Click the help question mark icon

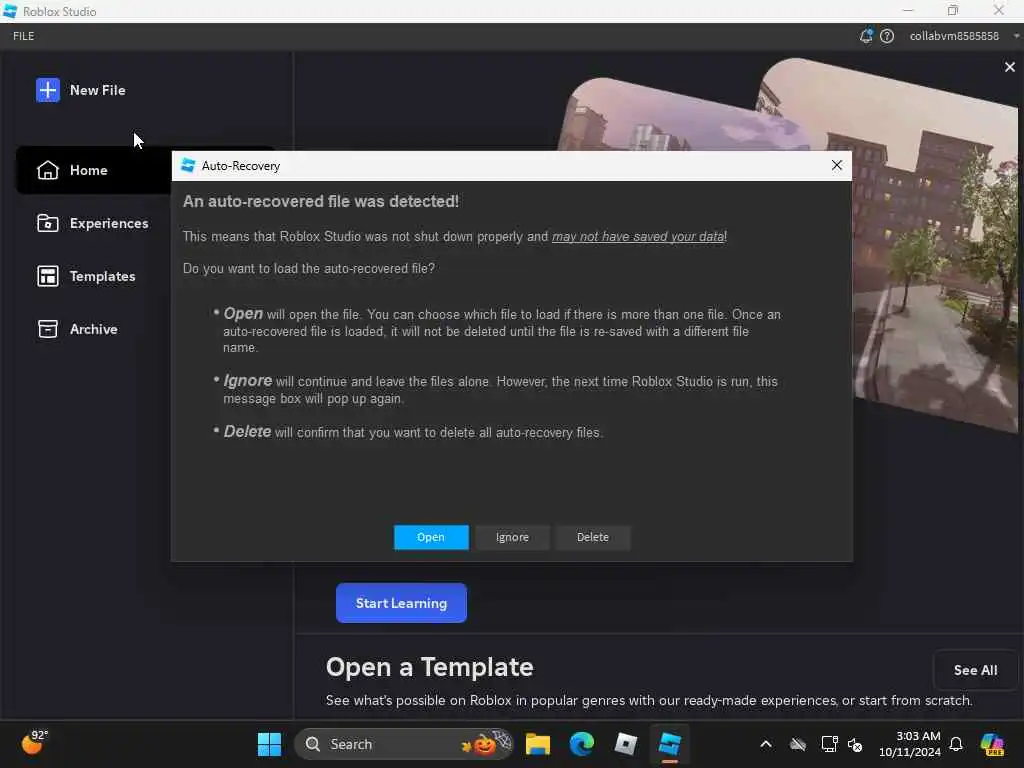(887, 36)
